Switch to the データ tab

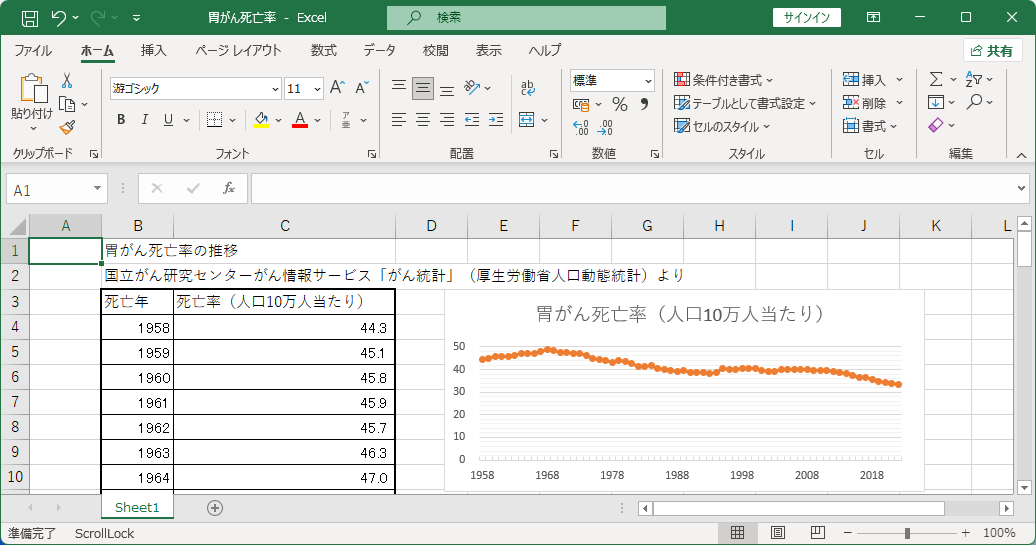[x=379, y=51]
